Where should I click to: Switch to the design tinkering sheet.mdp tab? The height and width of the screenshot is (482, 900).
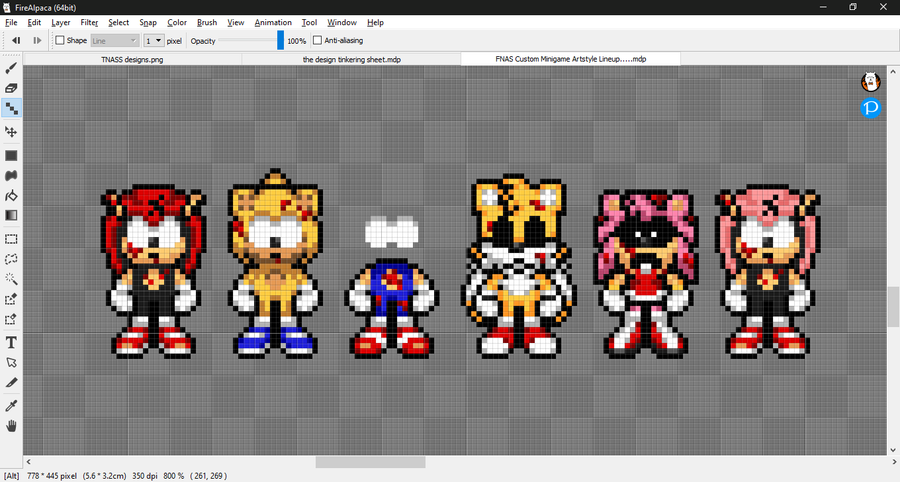click(351, 59)
